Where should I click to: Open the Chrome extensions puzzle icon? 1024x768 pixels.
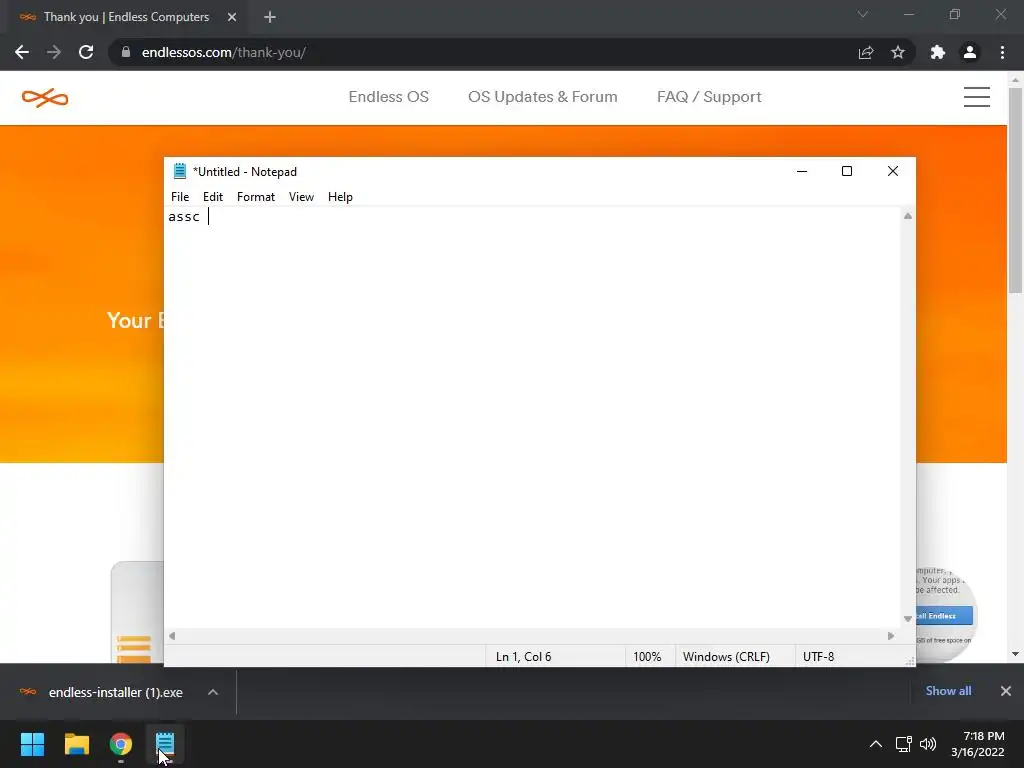[x=938, y=52]
